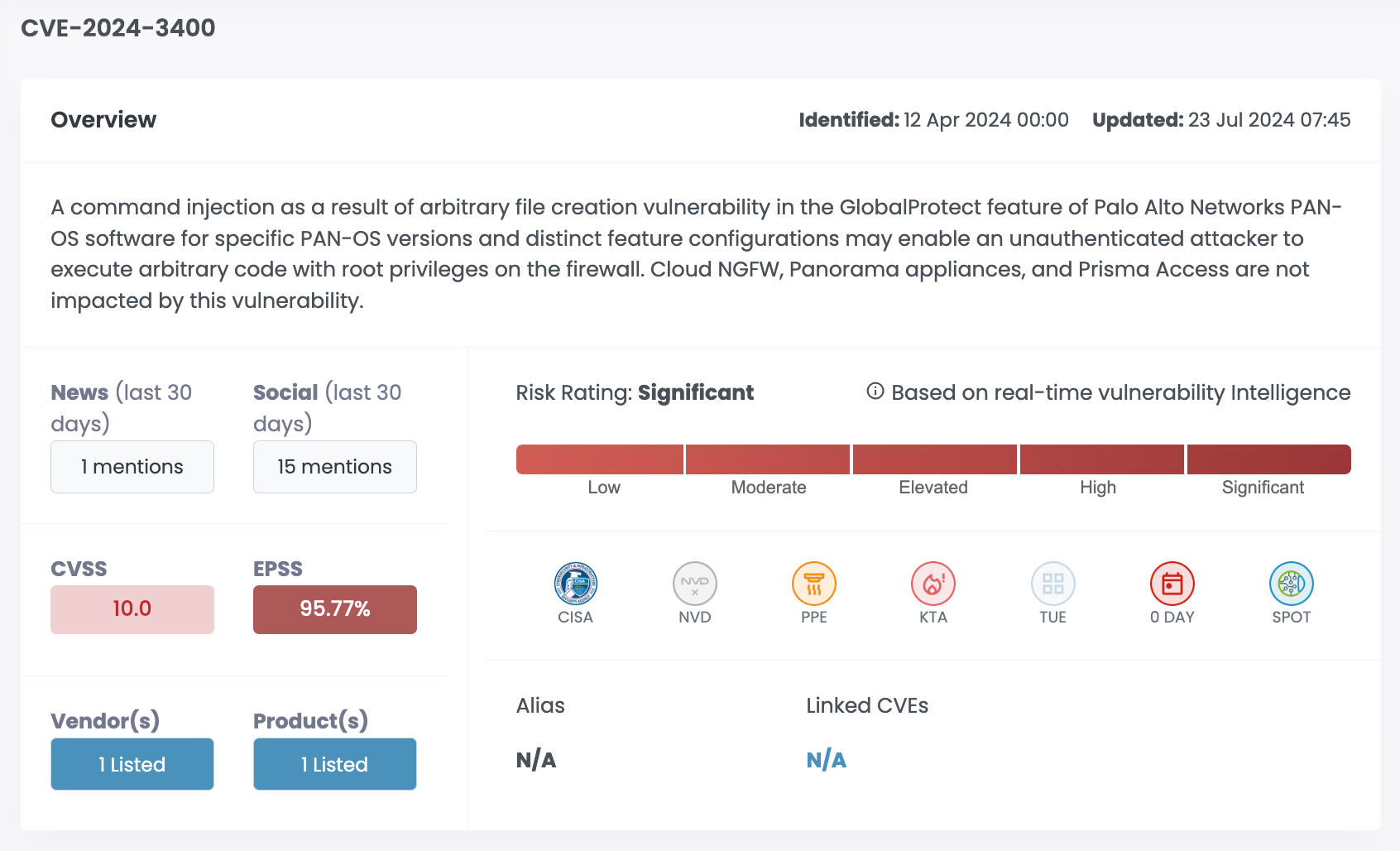
Task: Click the NVD badge icon
Action: pos(694,584)
